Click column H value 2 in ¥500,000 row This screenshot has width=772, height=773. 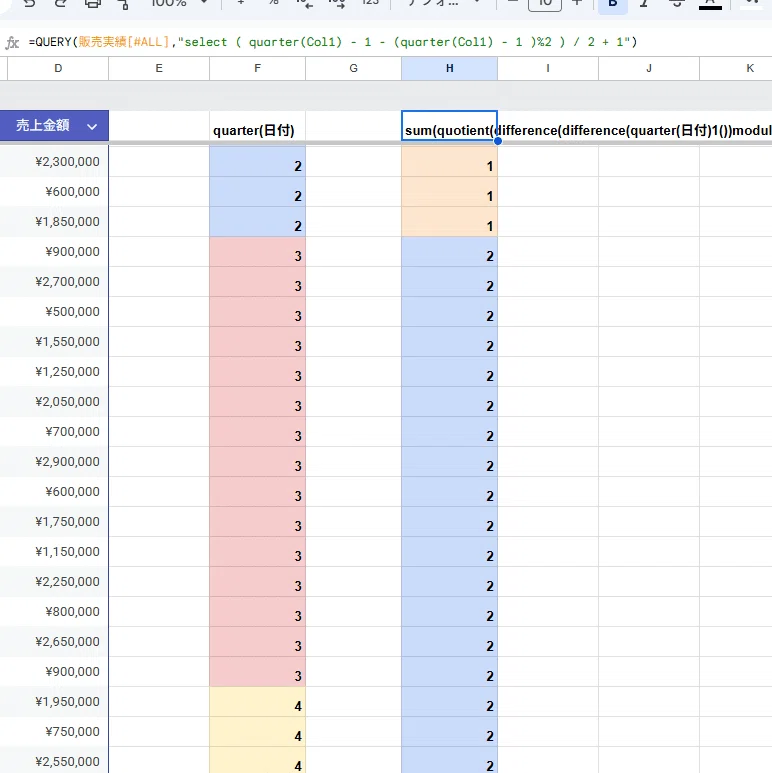[x=450, y=312]
